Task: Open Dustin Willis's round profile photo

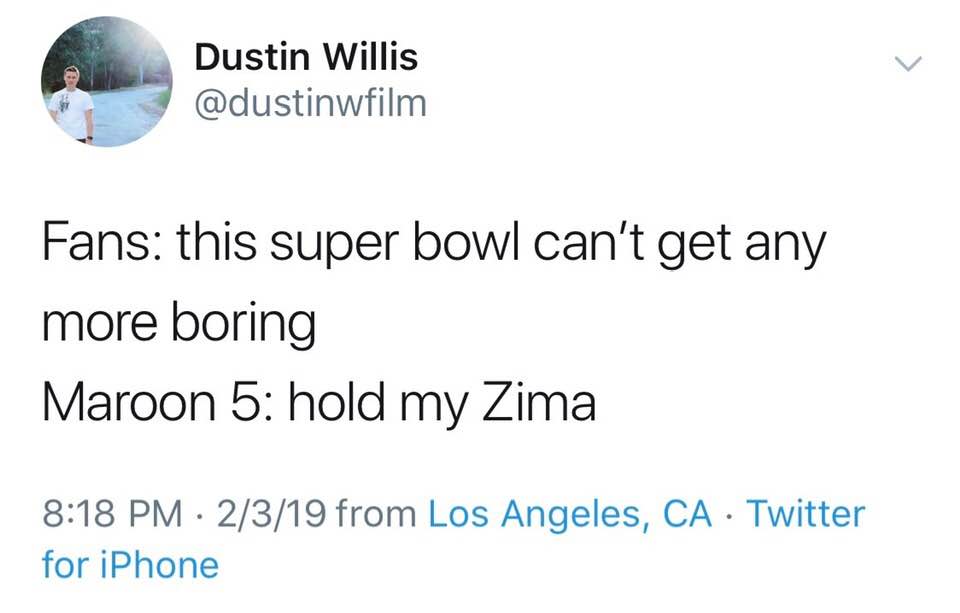Action: coord(107,81)
